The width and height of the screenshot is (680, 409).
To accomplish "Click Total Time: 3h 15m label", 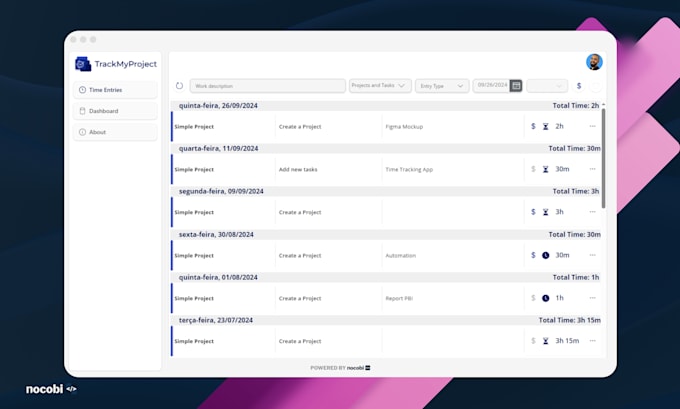I will [569, 320].
